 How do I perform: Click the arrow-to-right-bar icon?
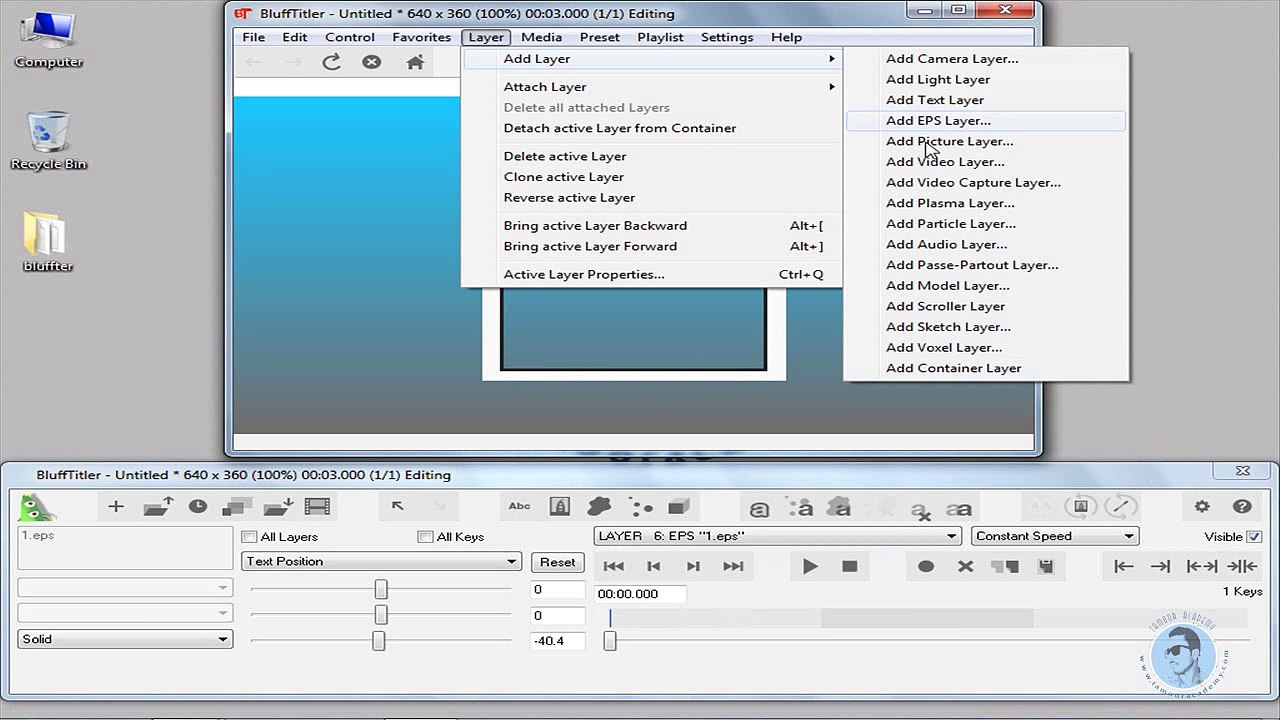pos(1161,566)
